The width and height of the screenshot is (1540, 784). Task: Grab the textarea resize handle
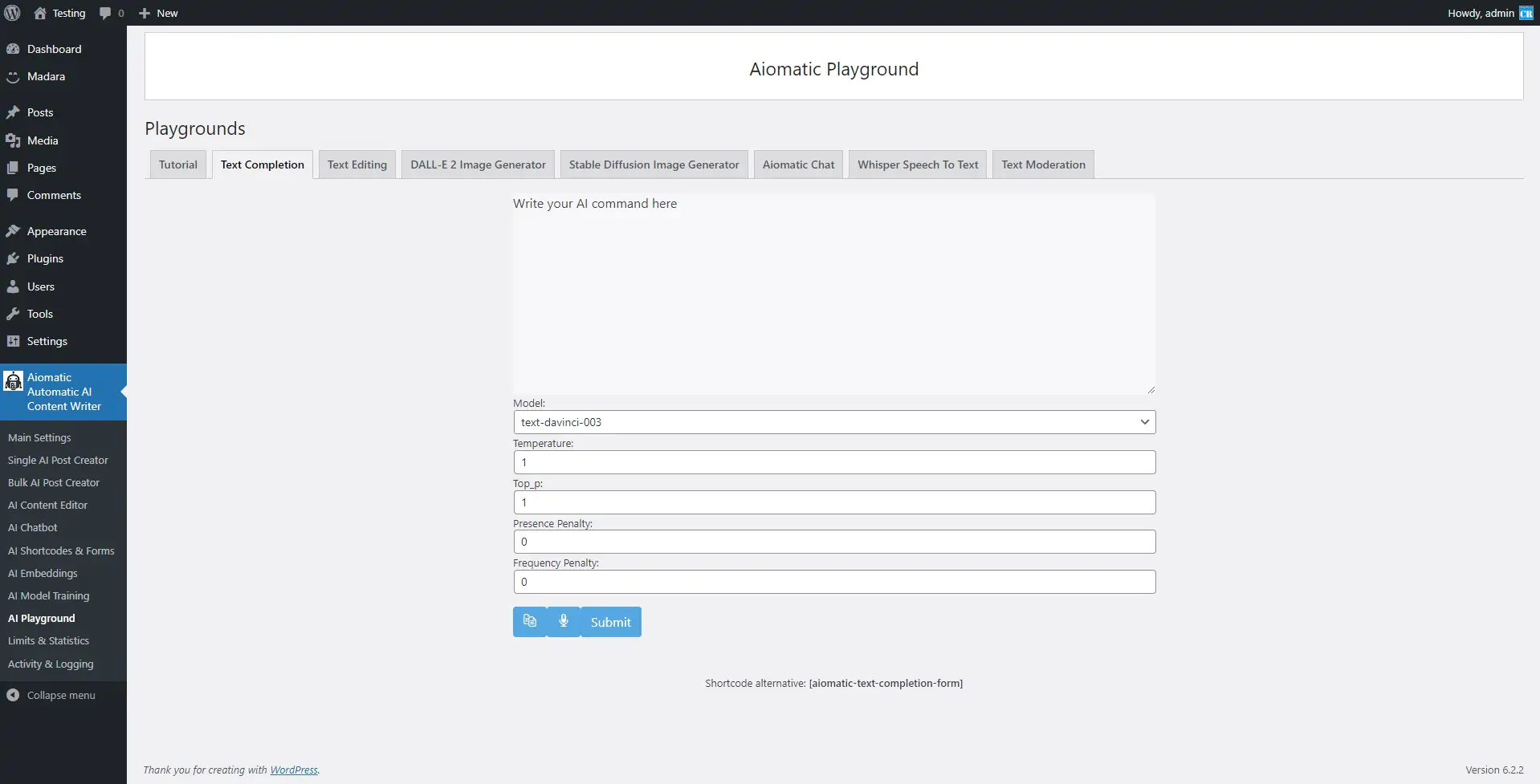pos(1151,389)
